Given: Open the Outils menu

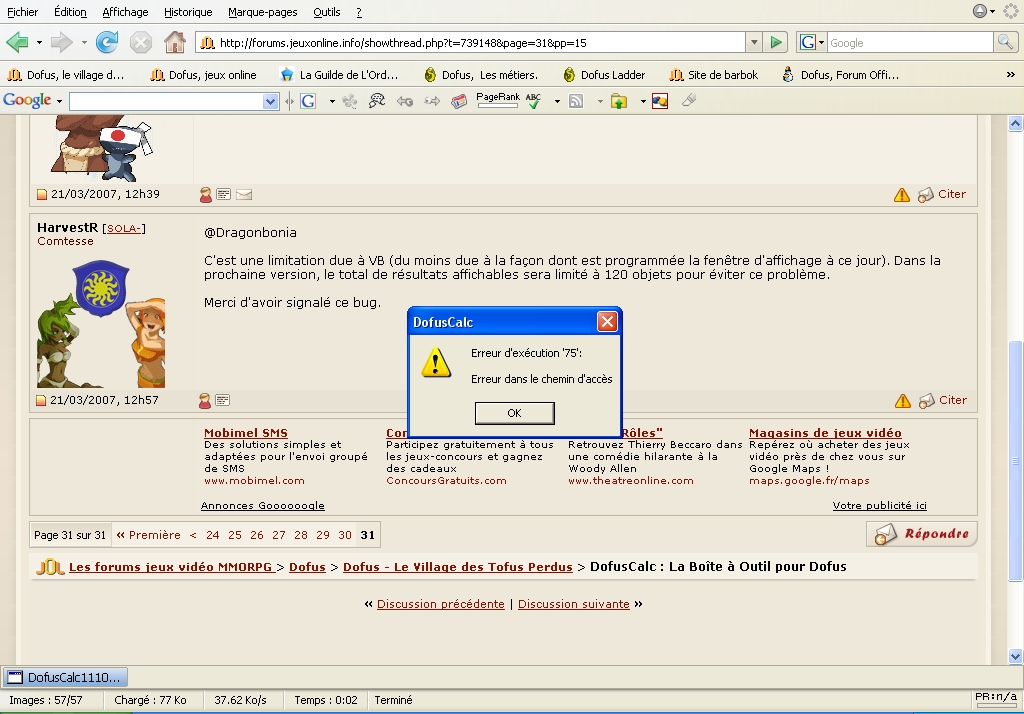Looking at the screenshot, I should (x=327, y=12).
